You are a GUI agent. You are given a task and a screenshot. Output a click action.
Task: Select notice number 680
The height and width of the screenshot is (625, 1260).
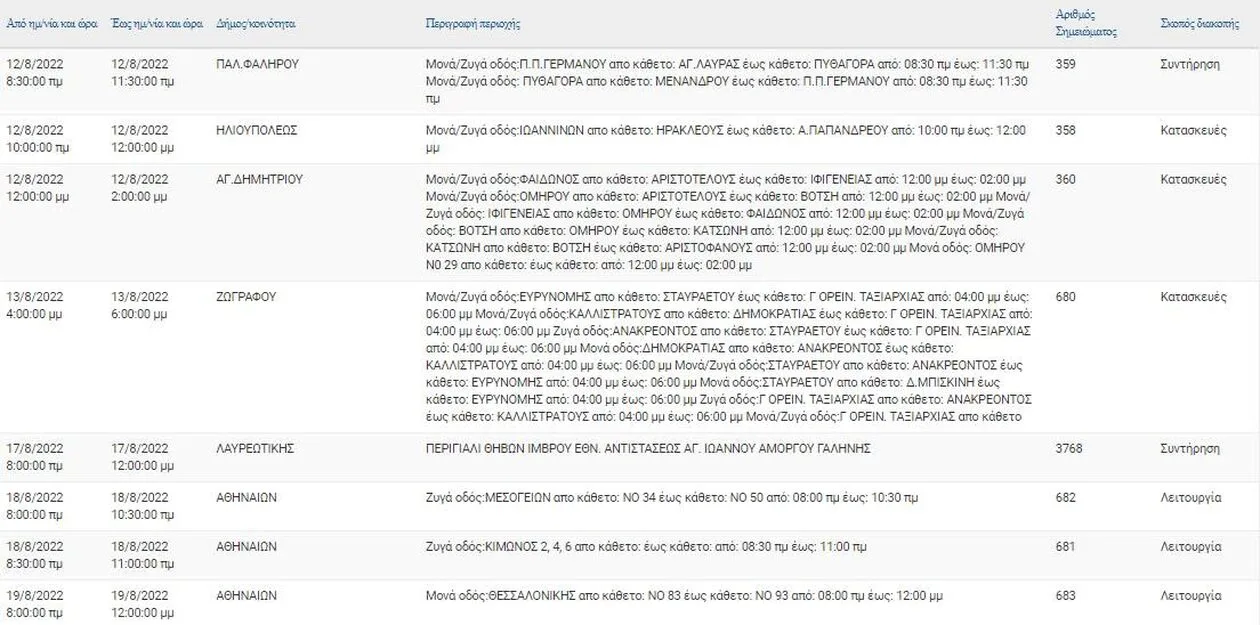click(x=1066, y=297)
